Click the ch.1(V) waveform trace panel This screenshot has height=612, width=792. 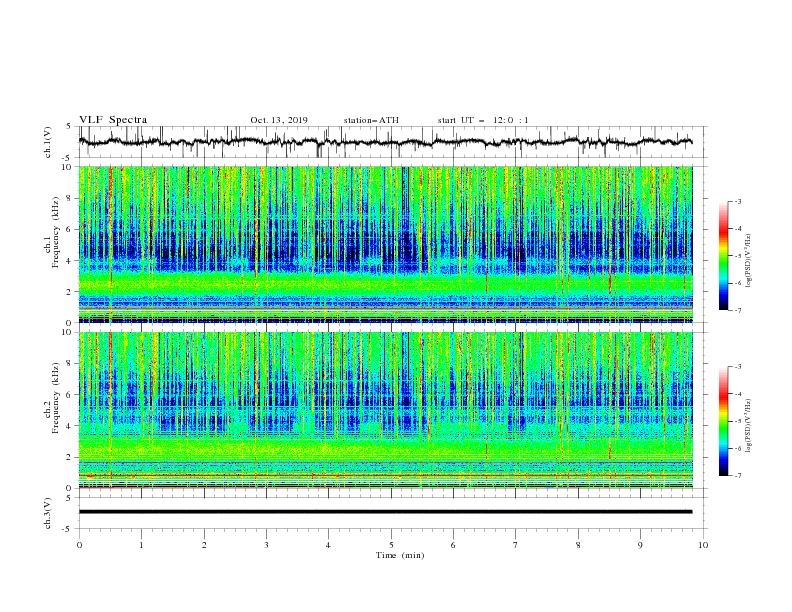click(393, 142)
